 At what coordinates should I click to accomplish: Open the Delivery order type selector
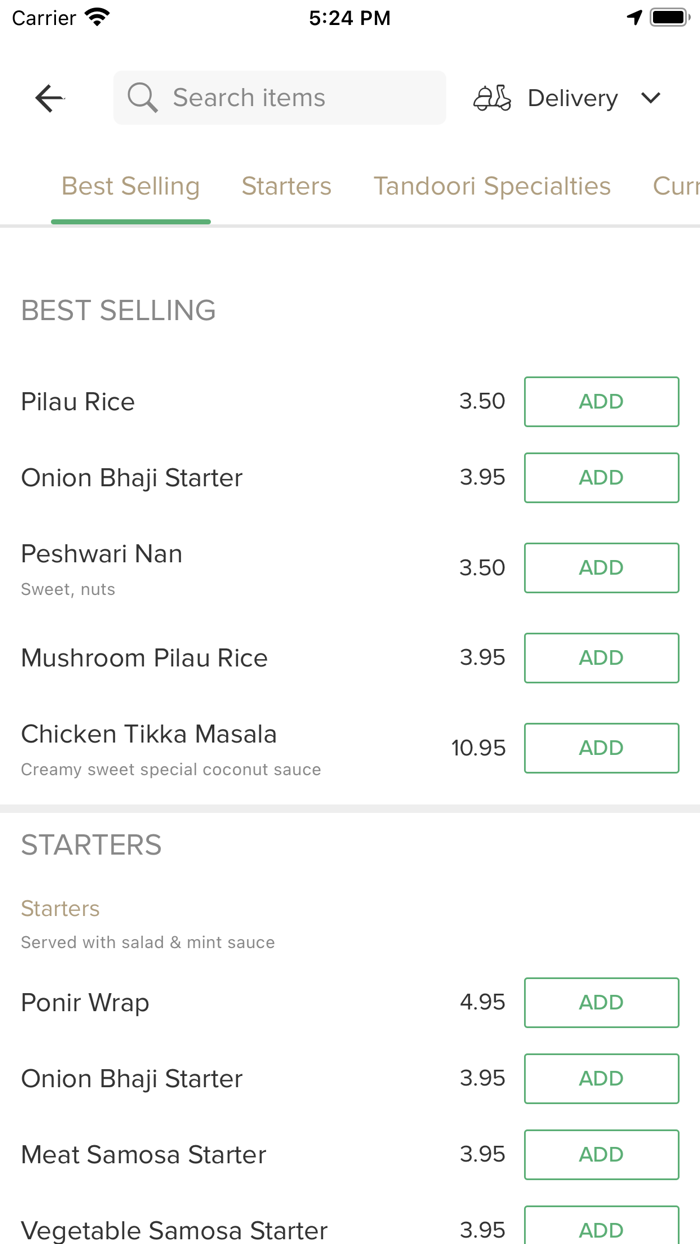pyautogui.click(x=572, y=98)
